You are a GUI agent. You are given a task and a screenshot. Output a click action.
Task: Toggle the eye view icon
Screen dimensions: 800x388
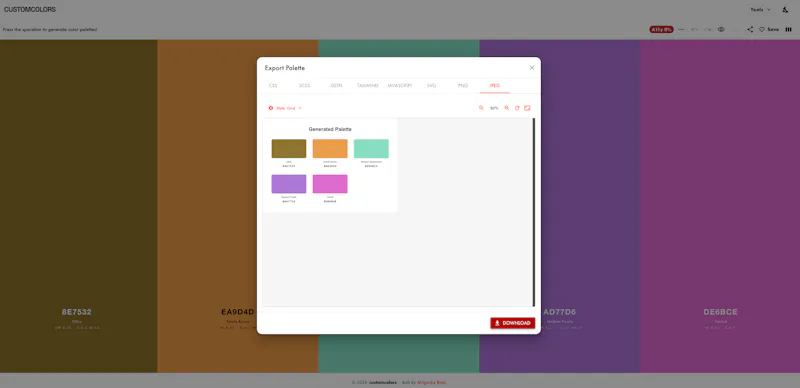click(x=721, y=30)
